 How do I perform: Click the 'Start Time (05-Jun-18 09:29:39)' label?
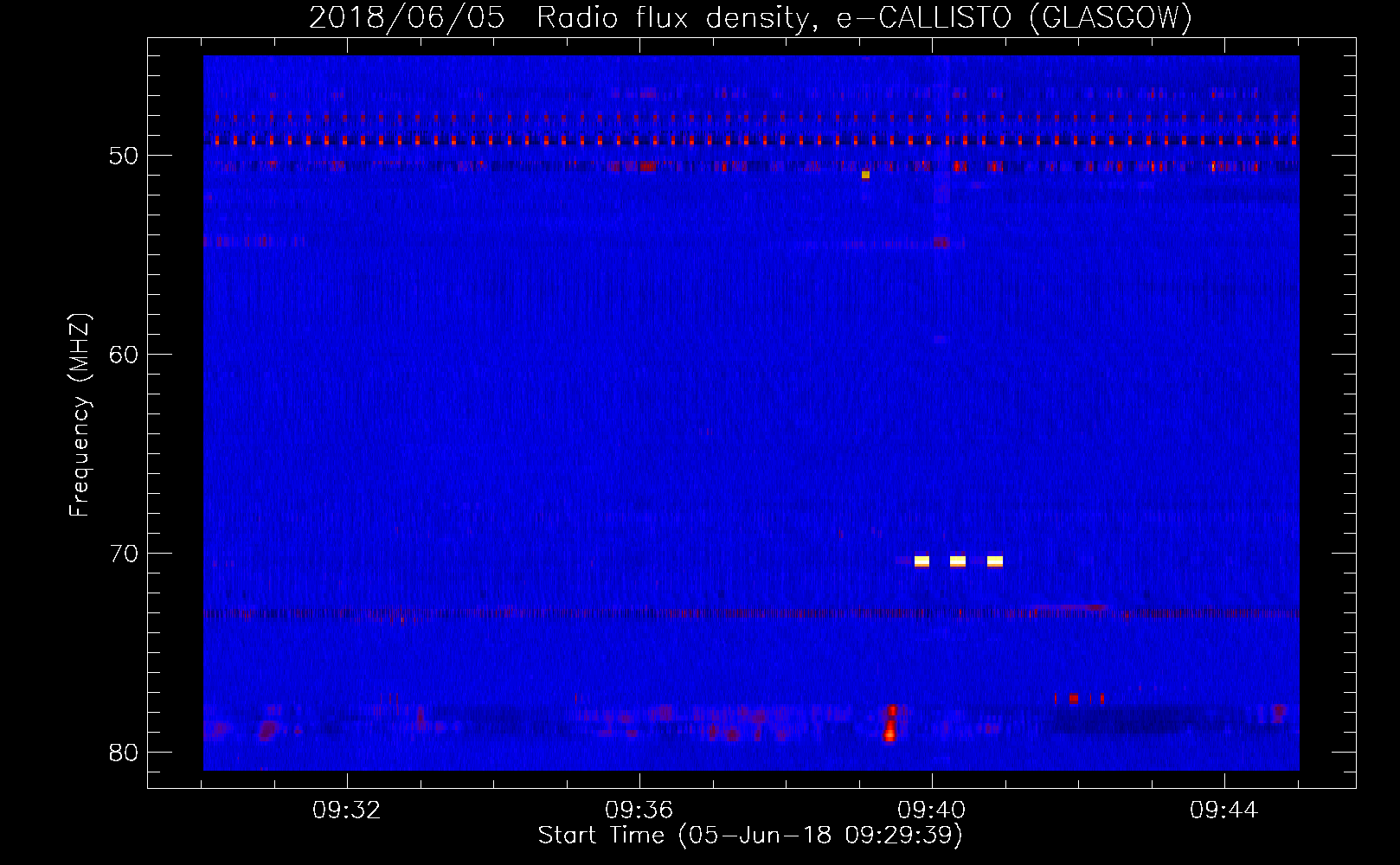pos(750,836)
